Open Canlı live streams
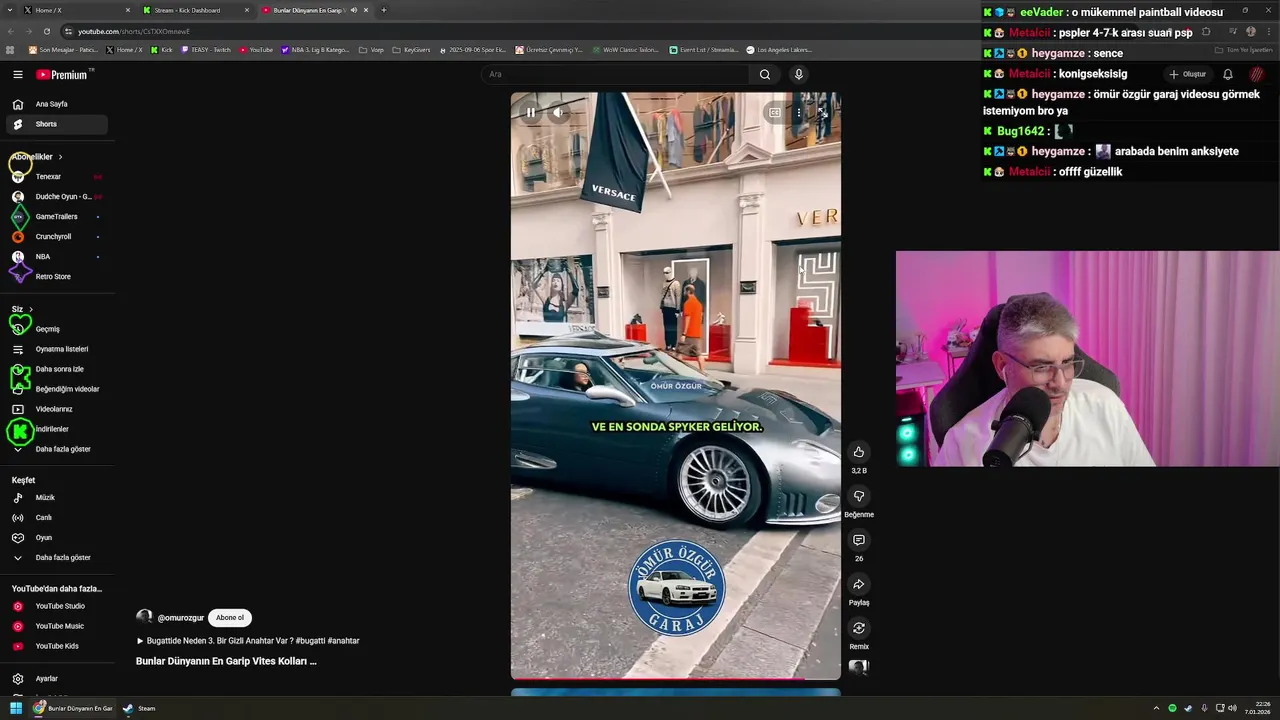This screenshot has width=1280, height=720. 57,518
